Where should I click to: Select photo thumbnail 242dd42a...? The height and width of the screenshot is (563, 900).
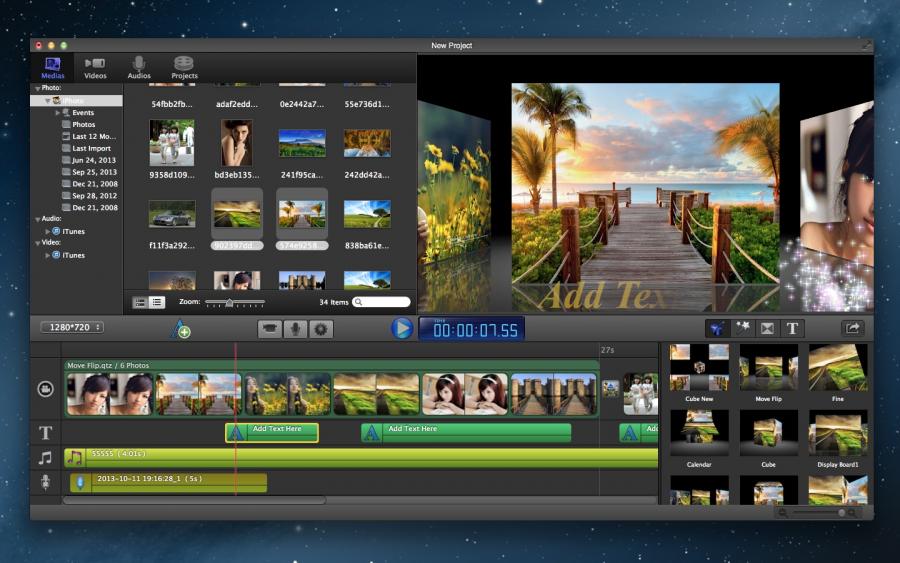point(367,143)
